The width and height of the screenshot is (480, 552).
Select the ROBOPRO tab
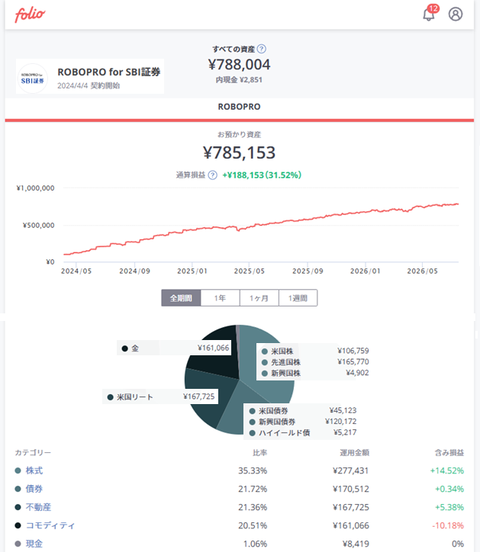point(239,107)
